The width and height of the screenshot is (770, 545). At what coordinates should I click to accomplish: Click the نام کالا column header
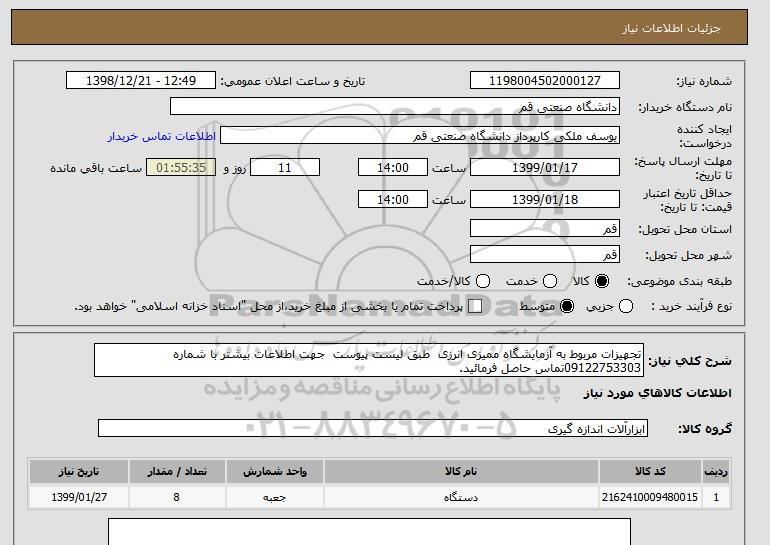tap(461, 471)
